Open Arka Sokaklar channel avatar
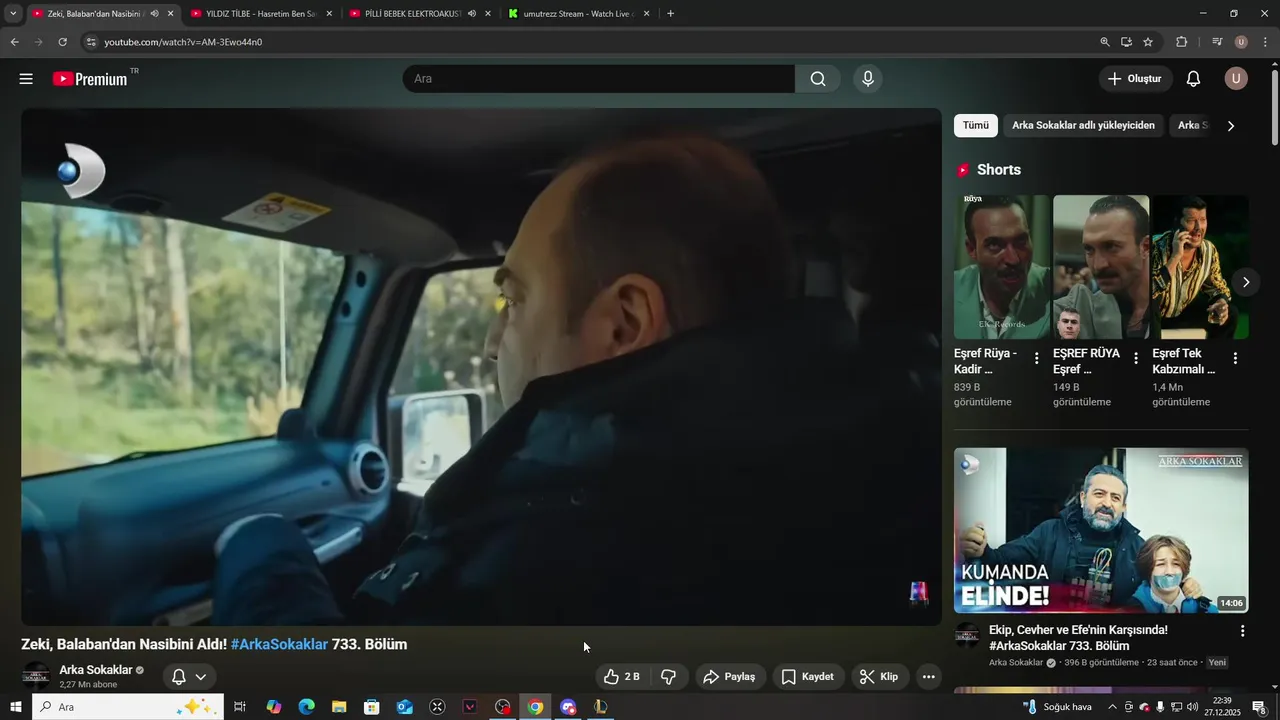The width and height of the screenshot is (1280, 720). (36, 676)
